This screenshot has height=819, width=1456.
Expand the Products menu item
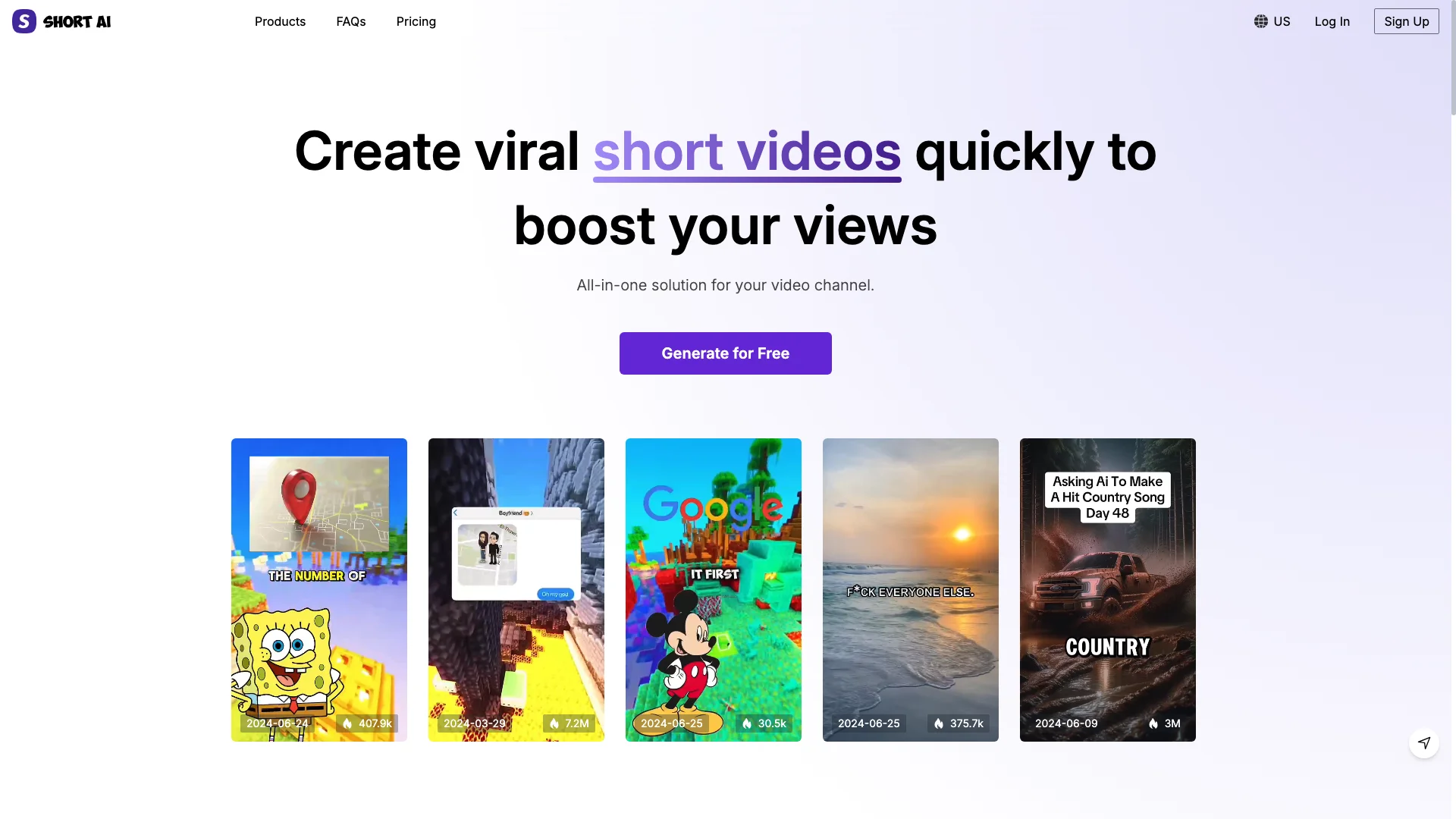pos(280,21)
